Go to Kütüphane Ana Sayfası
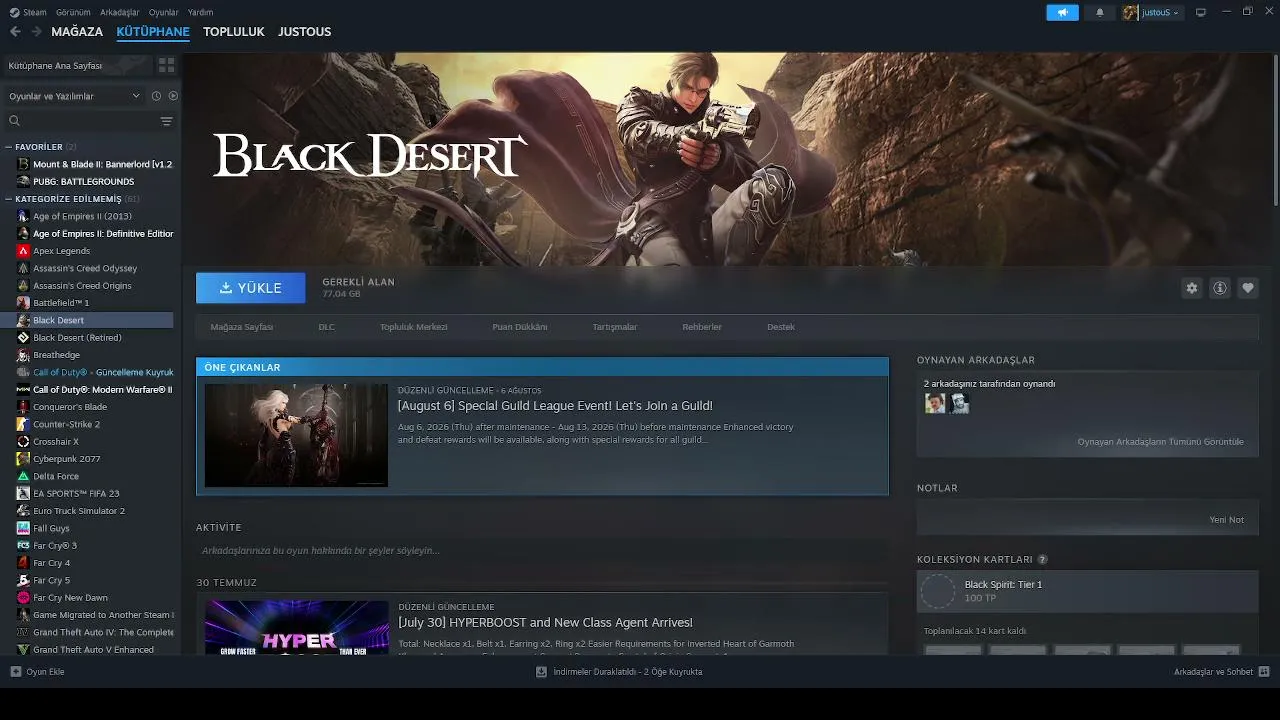 coord(78,65)
